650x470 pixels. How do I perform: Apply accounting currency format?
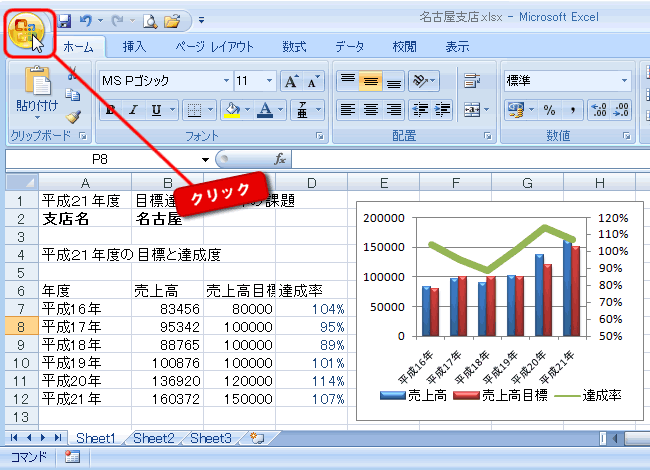[x=517, y=110]
